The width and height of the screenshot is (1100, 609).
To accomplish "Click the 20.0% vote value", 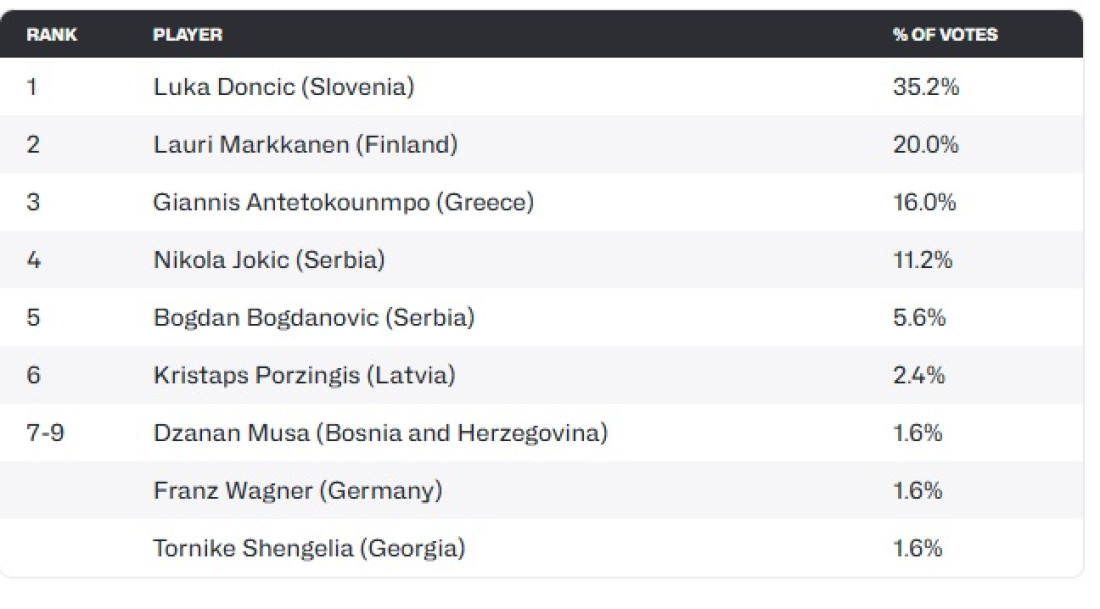I will [x=925, y=145].
